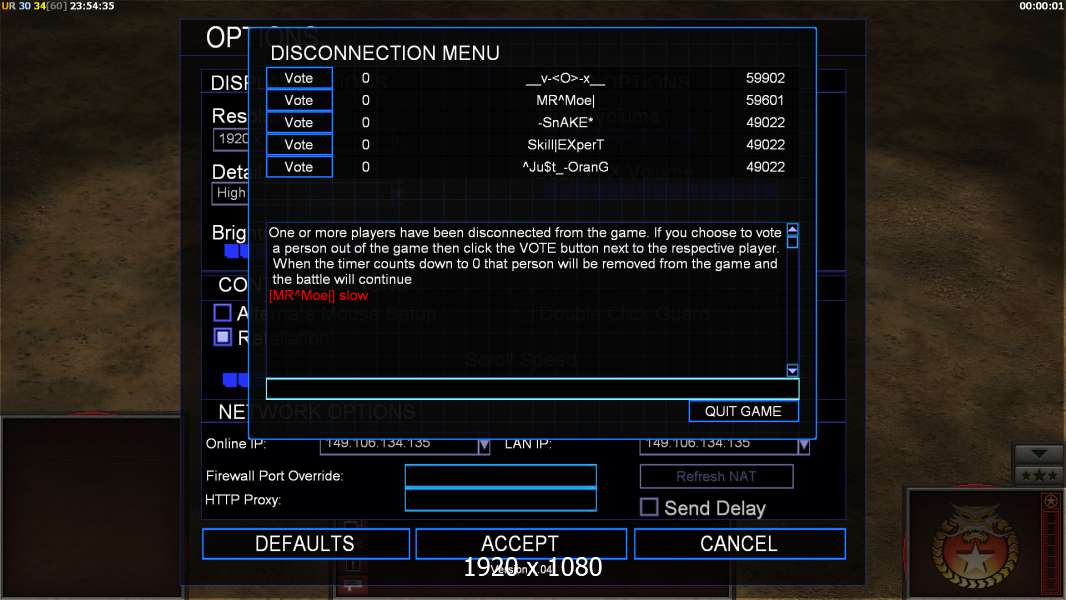Expand the Detail level High dropdown
The width and height of the screenshot is (1066, 600).
click(230, 193)
